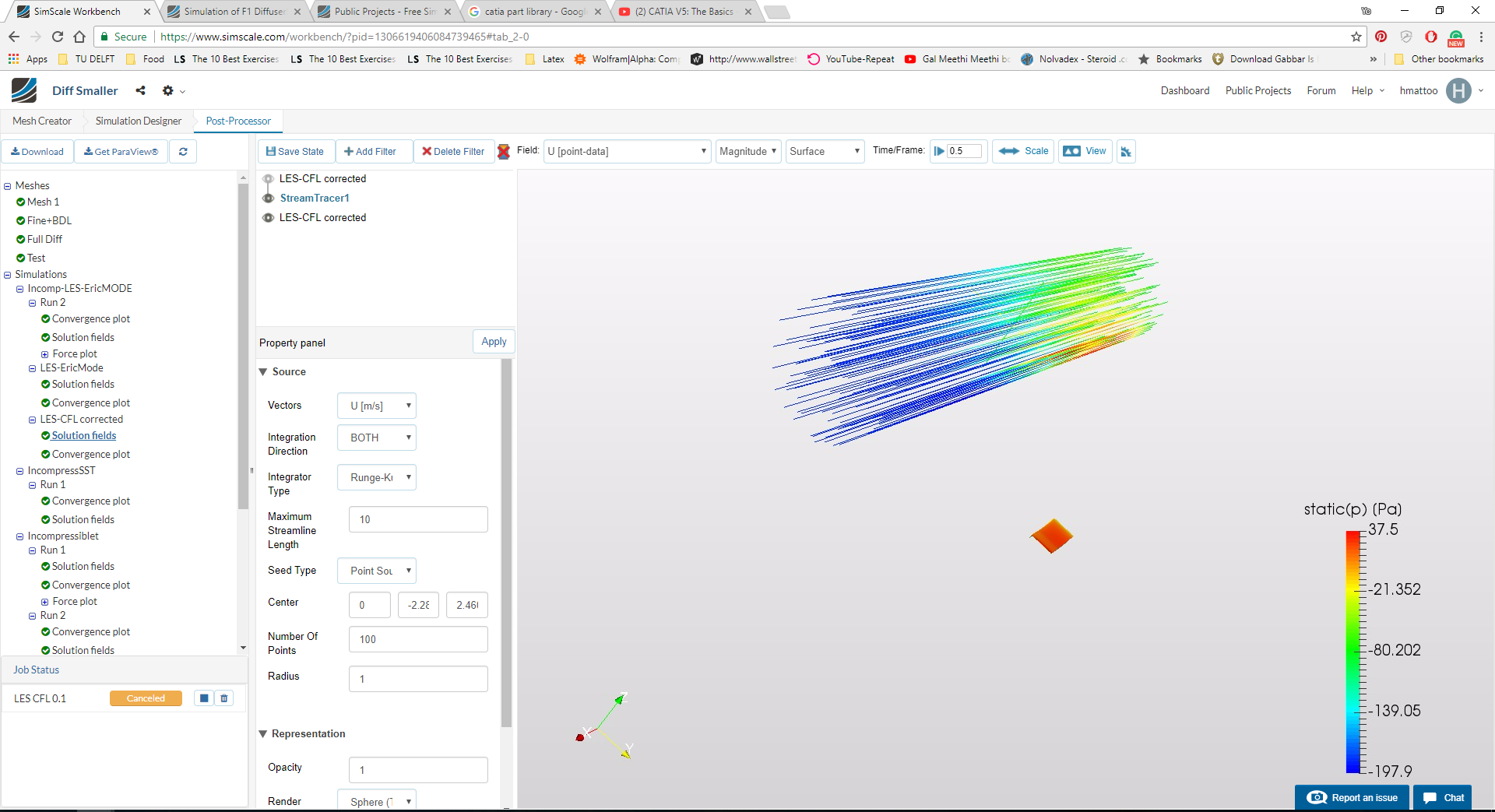
Task: Toggle visibility of StreamTracer1
Action: [x=268, y=199]
